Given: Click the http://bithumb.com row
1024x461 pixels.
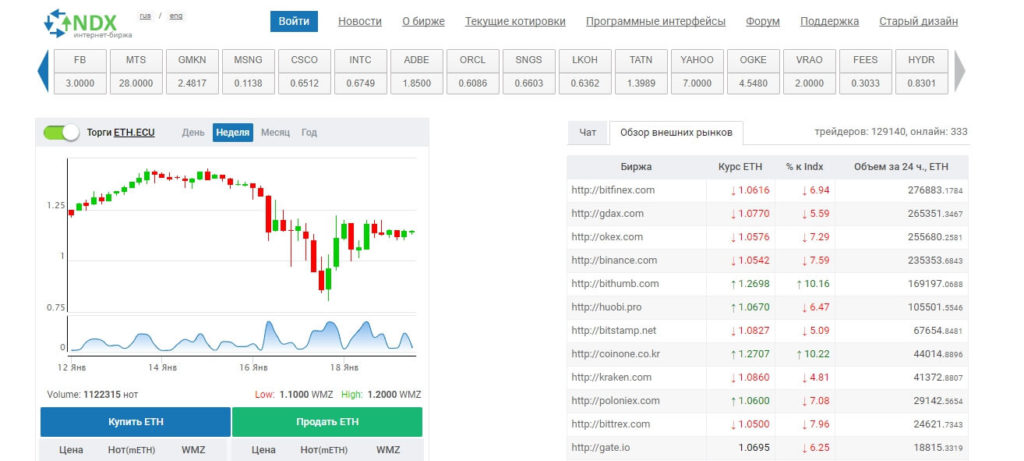Looking at the screenshot, I should point(768,283).
